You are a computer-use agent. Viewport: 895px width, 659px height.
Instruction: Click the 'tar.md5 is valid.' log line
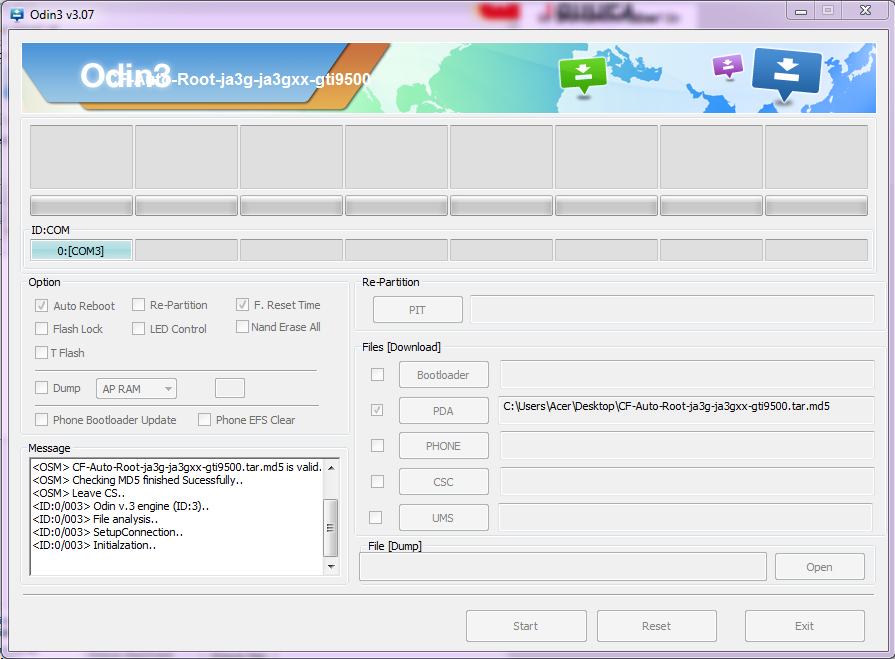[177, 467]
